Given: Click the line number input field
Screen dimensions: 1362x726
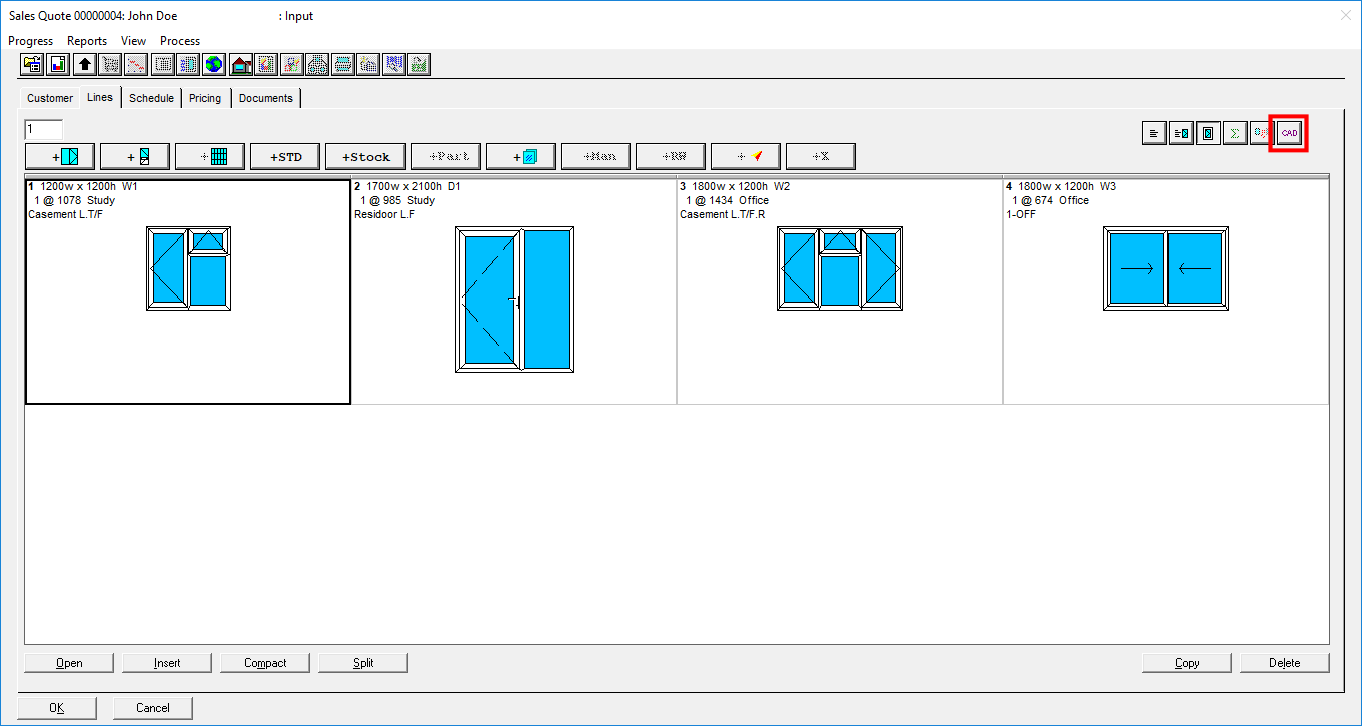Looking at the screenshot, I should 44,129.
